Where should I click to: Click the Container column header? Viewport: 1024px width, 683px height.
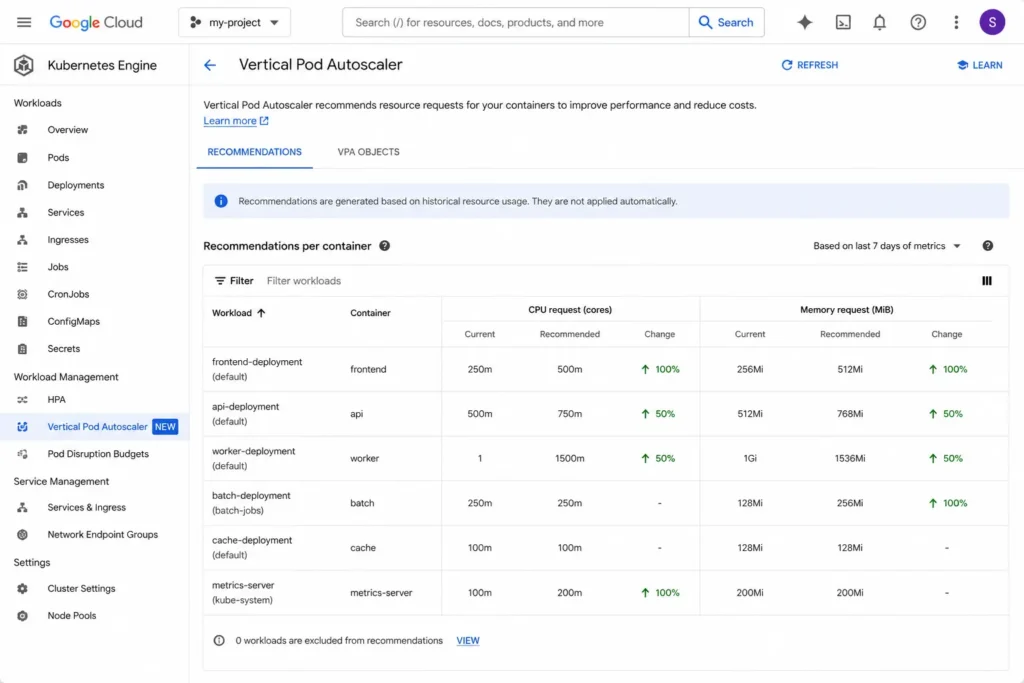point(370,313)
